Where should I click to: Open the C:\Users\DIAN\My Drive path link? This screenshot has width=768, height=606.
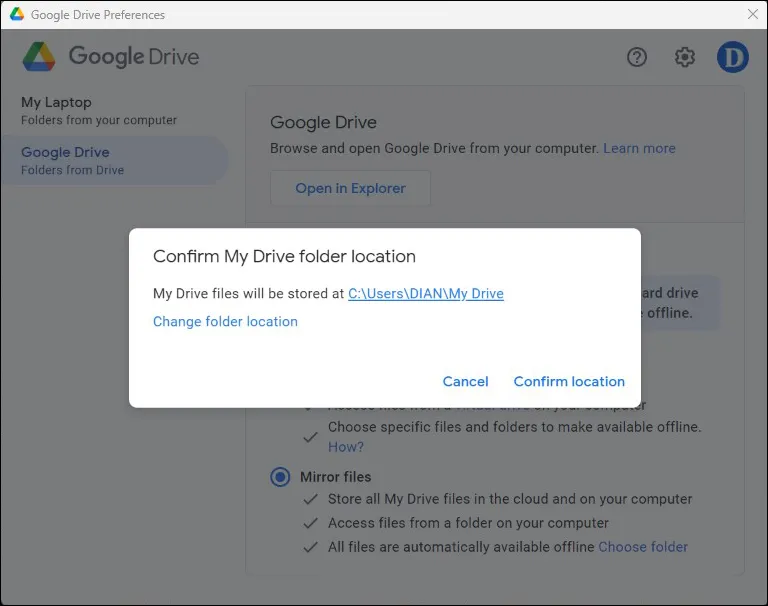coord(425,293)
